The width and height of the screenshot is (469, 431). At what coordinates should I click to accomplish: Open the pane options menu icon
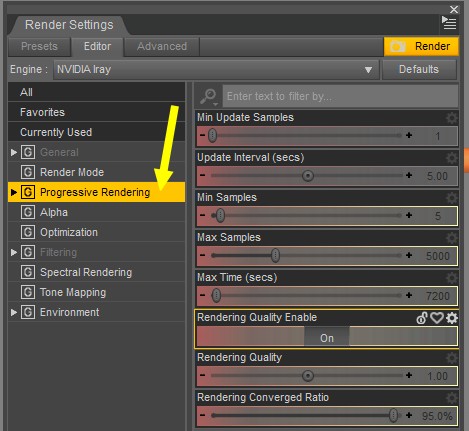coord(449,23)
